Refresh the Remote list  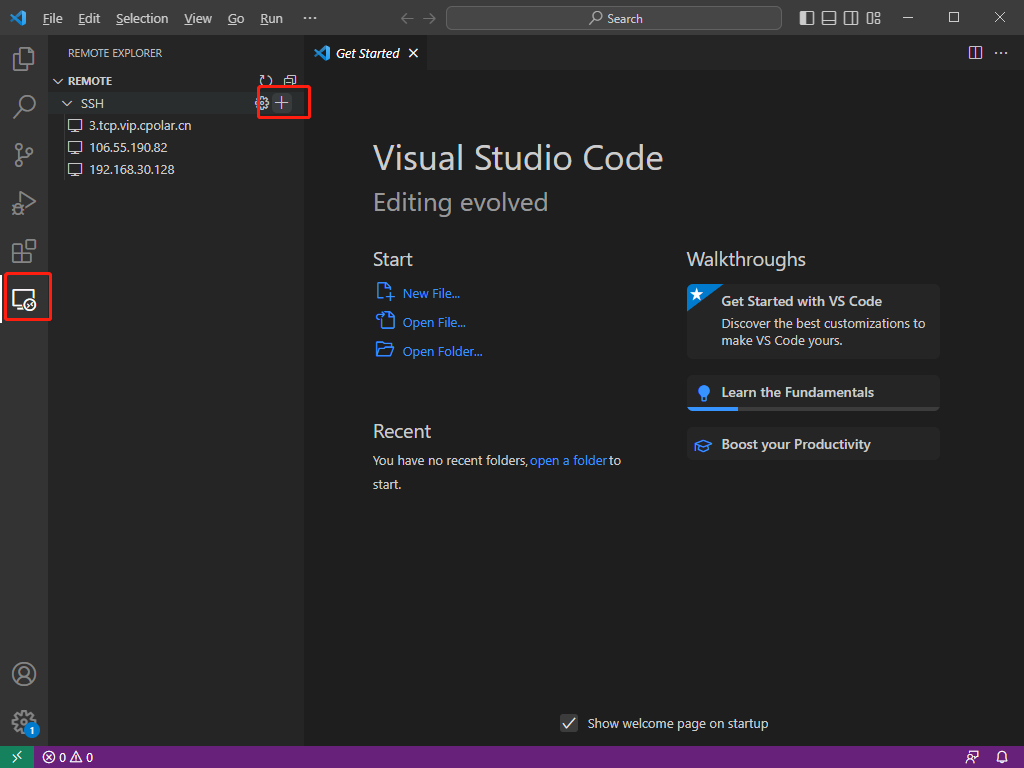click(x=266, y=81)
